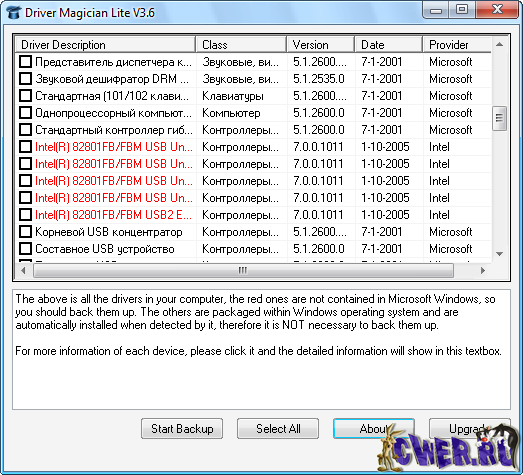Check the Составное USB устройство box
The height and width of the screenshot is (475, 523).
coord(25,249)
